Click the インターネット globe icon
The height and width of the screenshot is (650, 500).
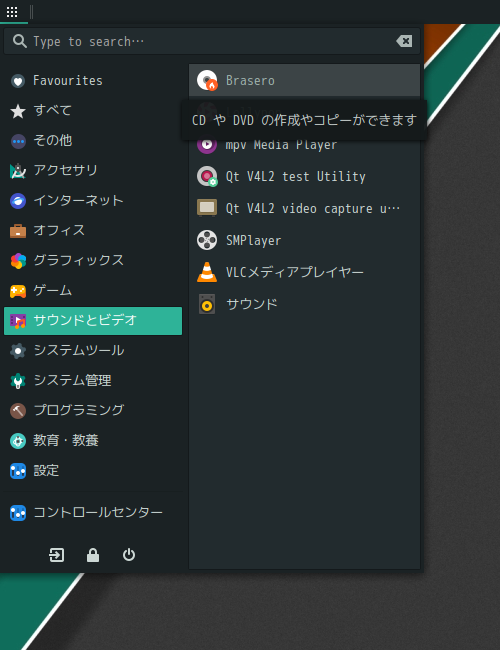tap(18, 201)
